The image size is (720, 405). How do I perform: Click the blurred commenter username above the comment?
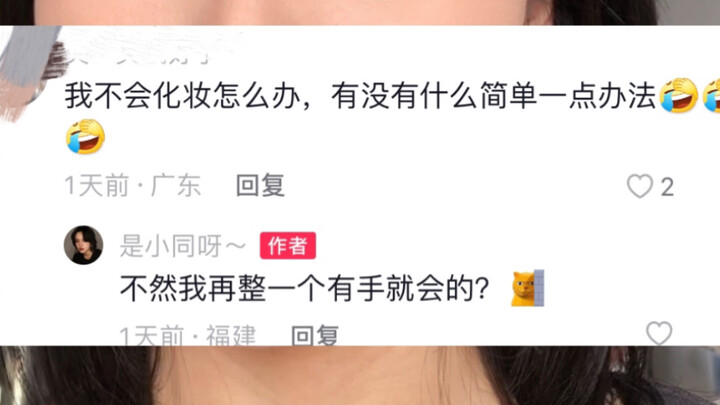tap(138, 57)
